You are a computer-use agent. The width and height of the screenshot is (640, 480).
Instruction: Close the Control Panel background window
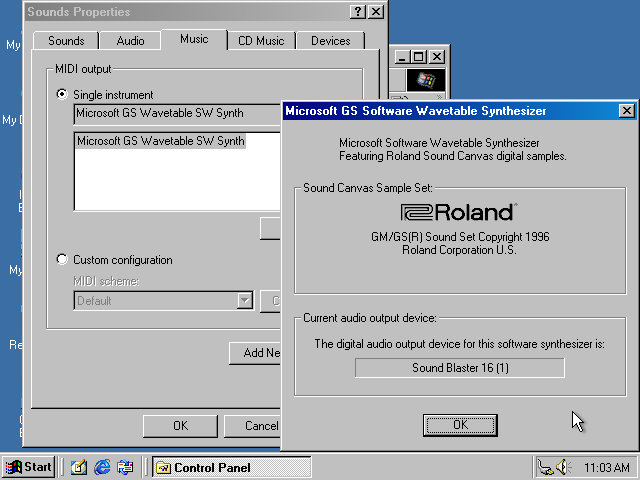(437, 56)
